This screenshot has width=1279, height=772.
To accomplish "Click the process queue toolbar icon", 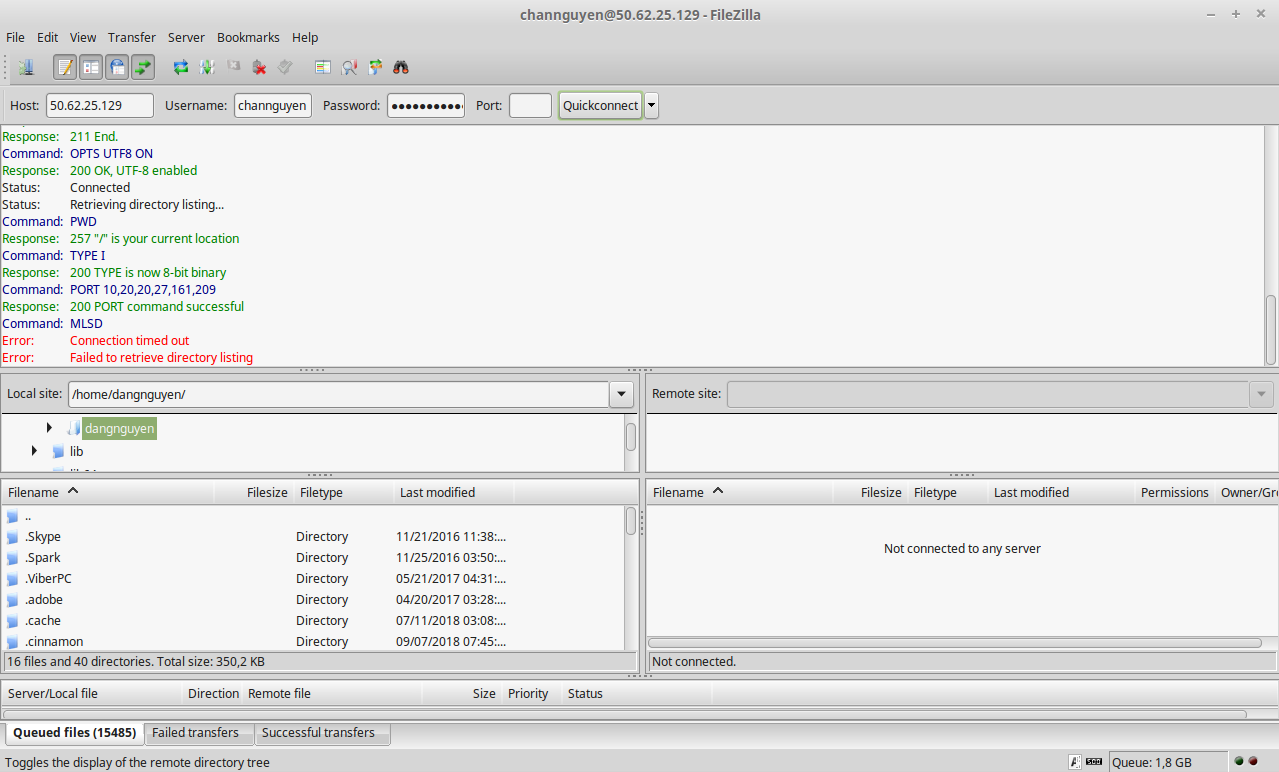I will 207,68.
